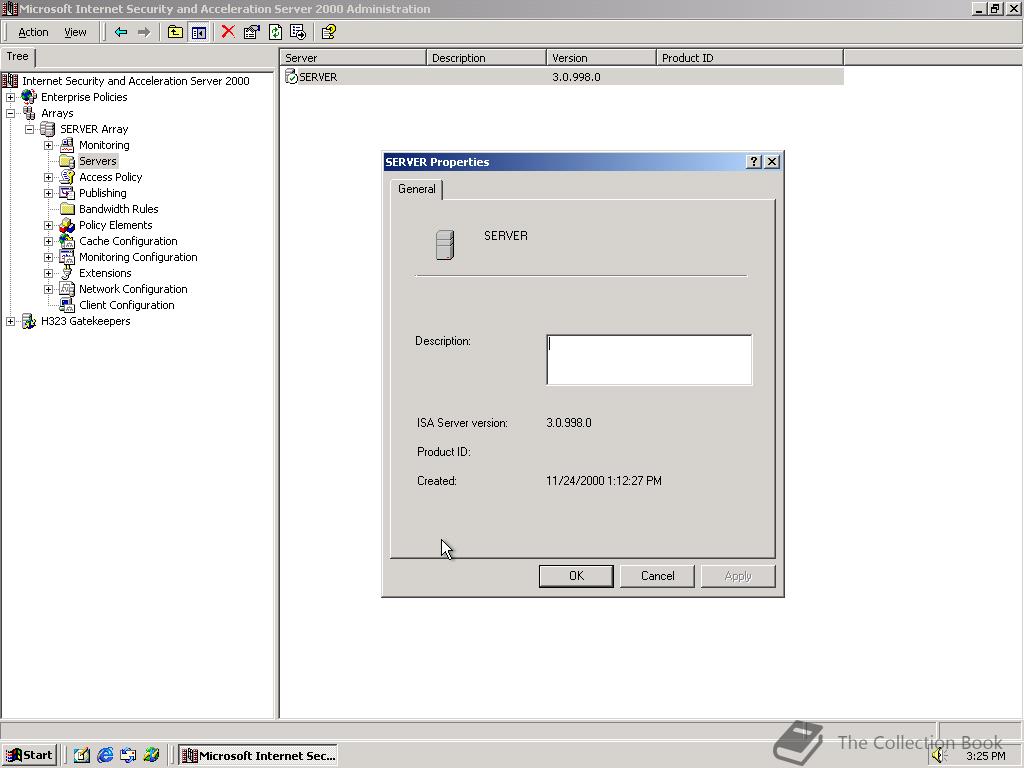1024x768 pixels.
Task: Click the Monitoring Configuration icon
Action: [67, 257]
